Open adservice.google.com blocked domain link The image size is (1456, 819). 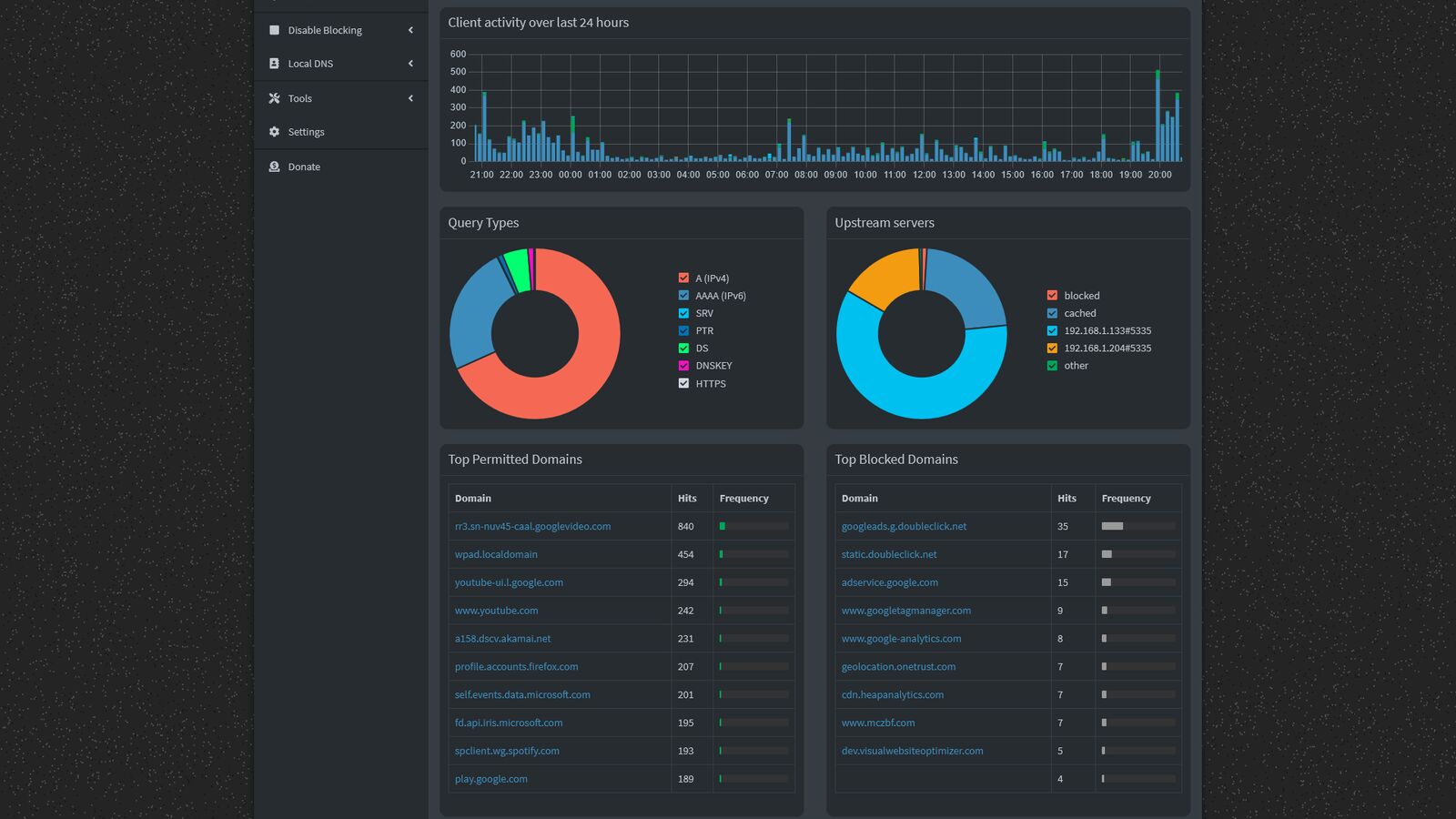[890, 582]
